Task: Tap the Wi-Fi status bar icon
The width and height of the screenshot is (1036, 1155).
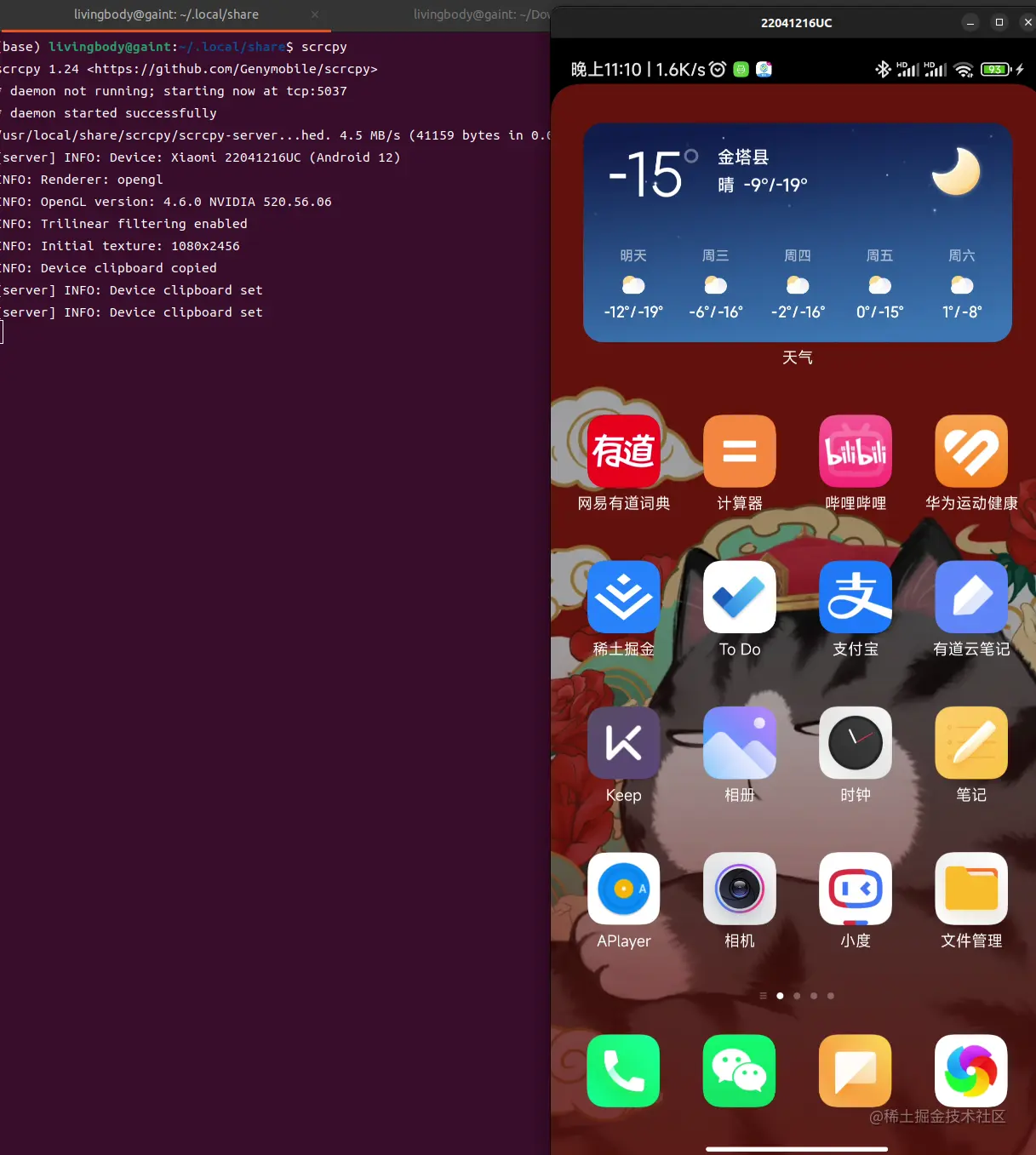Action: click(964, 70)
